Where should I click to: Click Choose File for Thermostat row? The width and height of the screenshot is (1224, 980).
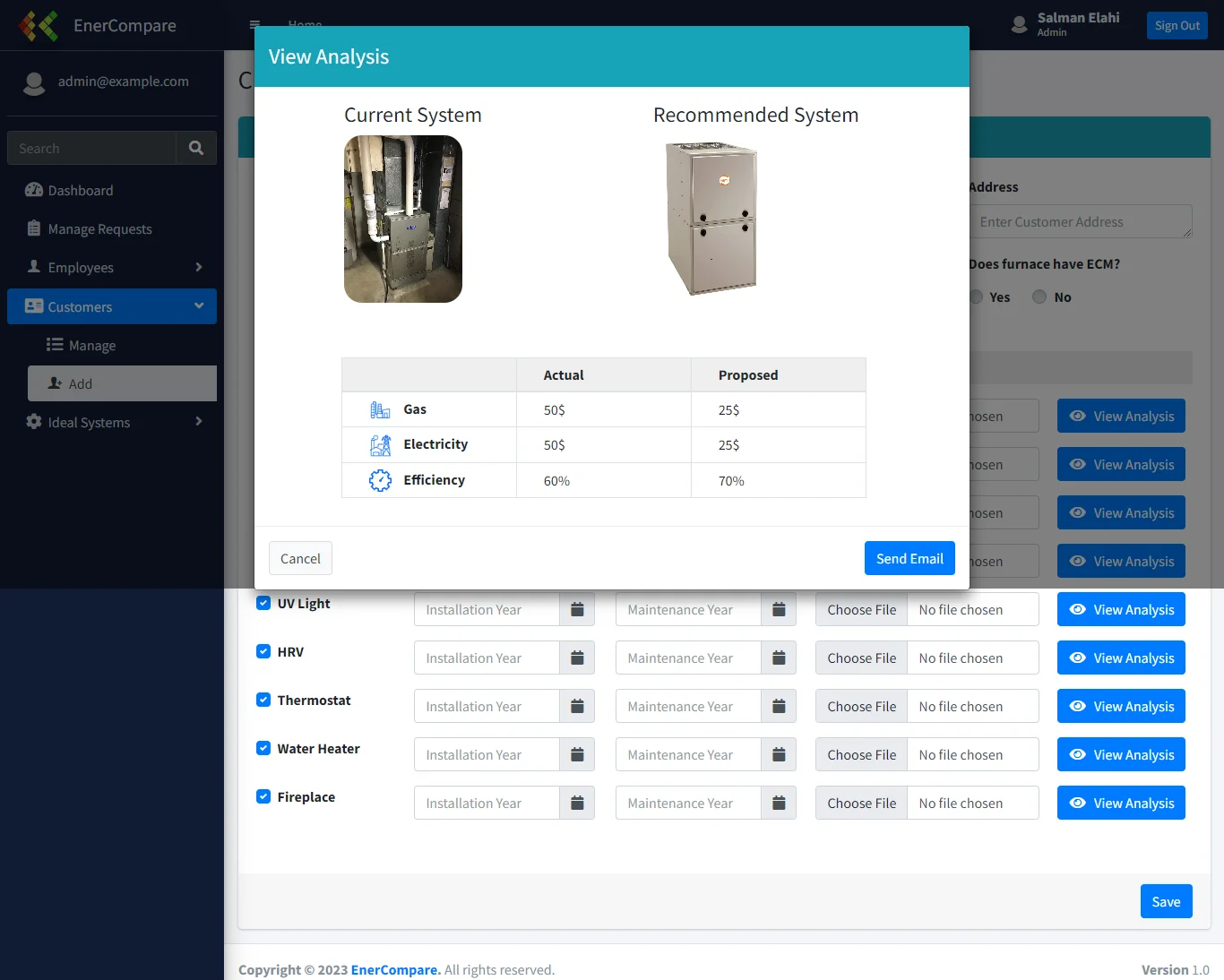[861, 707]
